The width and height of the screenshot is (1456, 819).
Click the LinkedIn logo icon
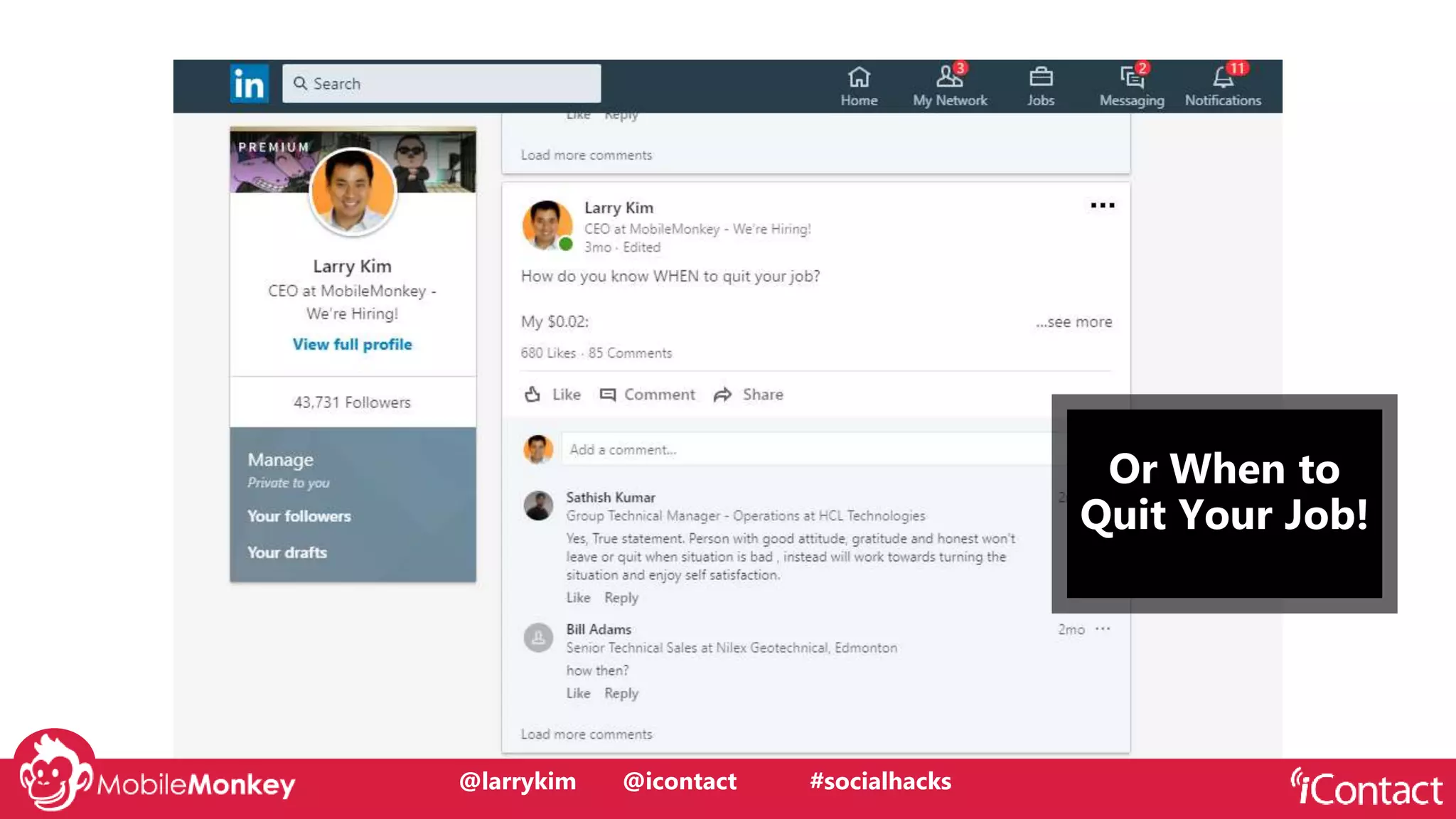249,84
